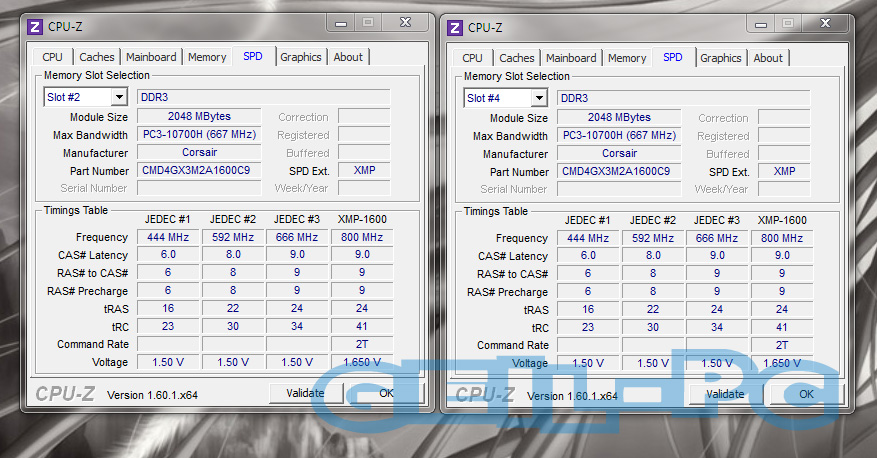Click XMP SPD Ext. value in left window
The height and width of the screenshot is (458, 877).
[x=364, y=170]
